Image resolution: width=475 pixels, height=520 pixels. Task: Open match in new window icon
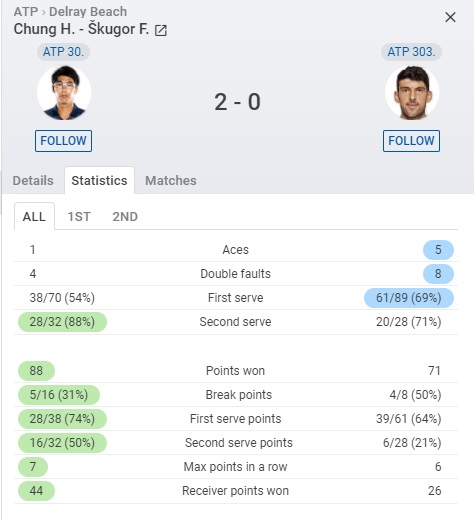[x=161, y=30]
